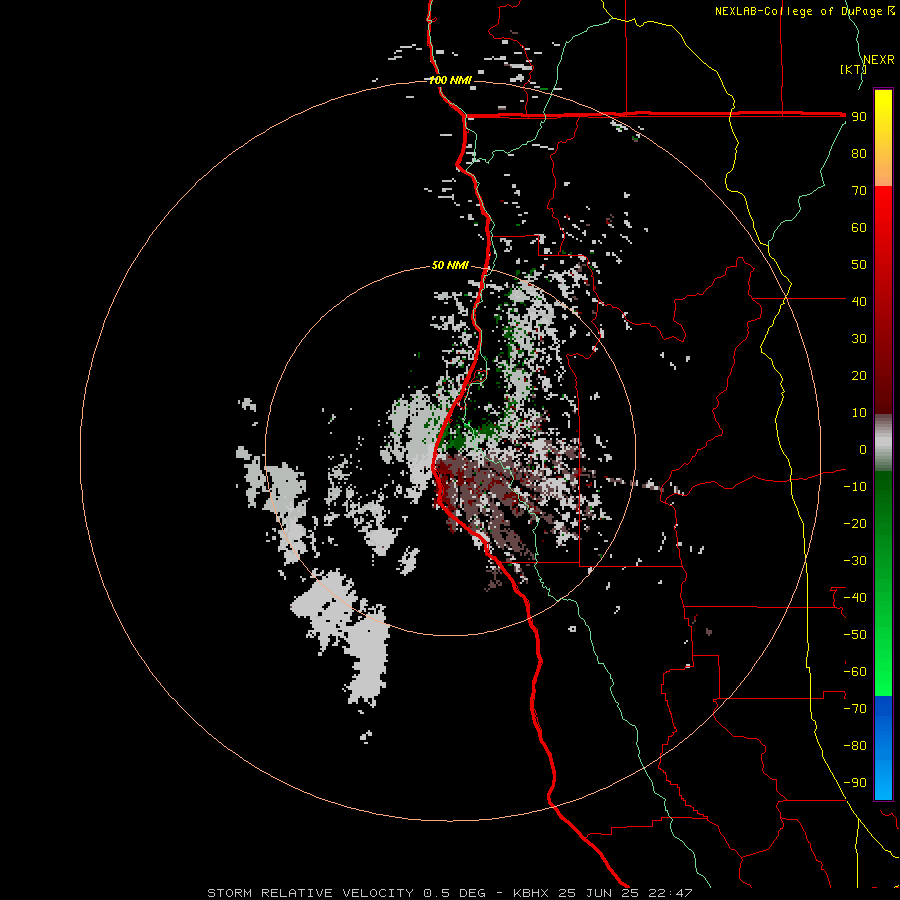Click the 60 value on the velocity scale
This screenshot has height=900, width=900.
point(859,227)
